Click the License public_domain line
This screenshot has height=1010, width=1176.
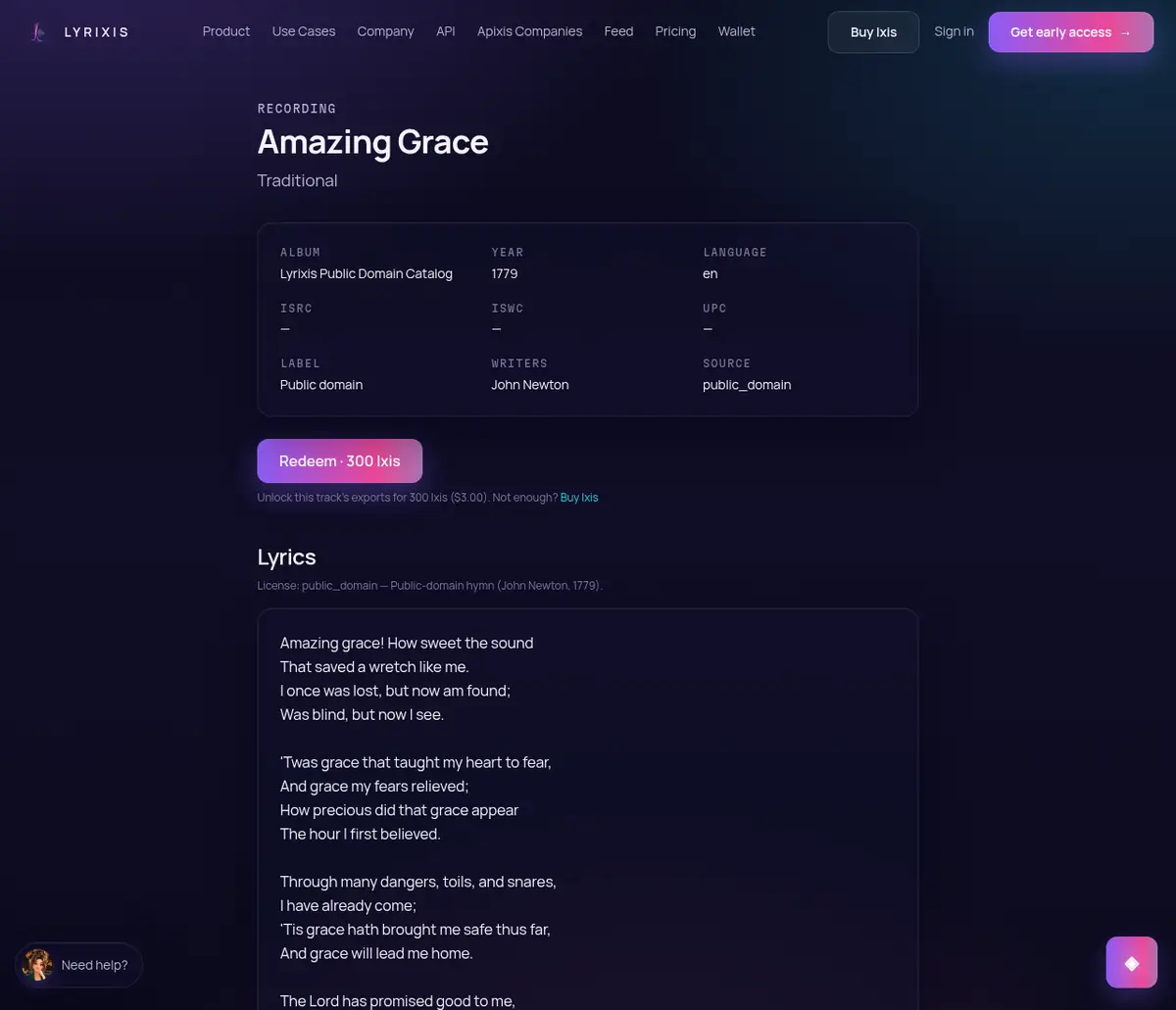[430, 586]
